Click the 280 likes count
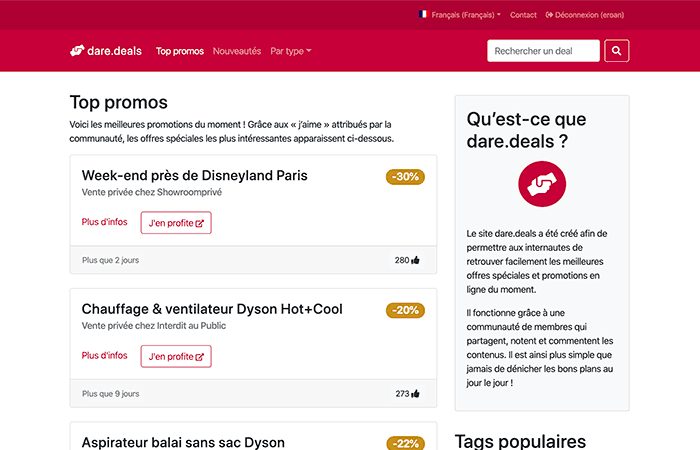700x450 pixels. pos(402,260)
